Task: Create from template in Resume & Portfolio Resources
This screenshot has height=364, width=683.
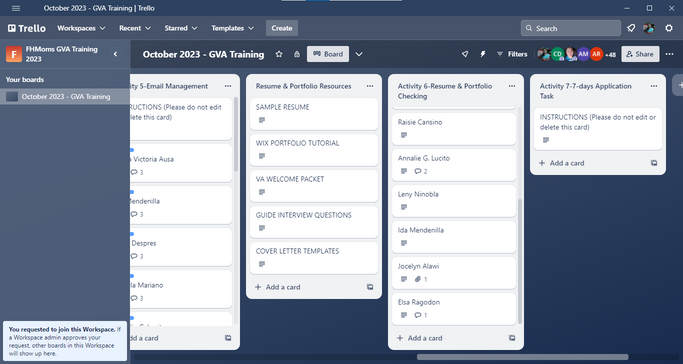Action: pos(370,287)
